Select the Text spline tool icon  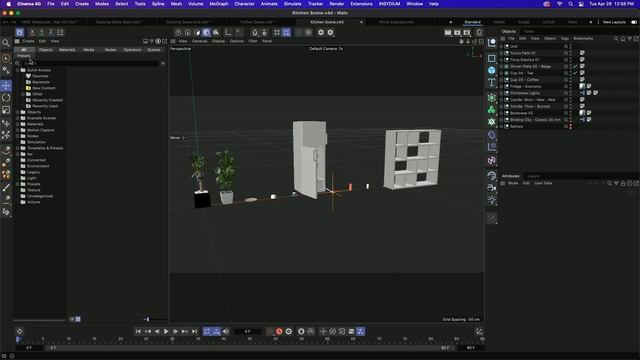491,82
